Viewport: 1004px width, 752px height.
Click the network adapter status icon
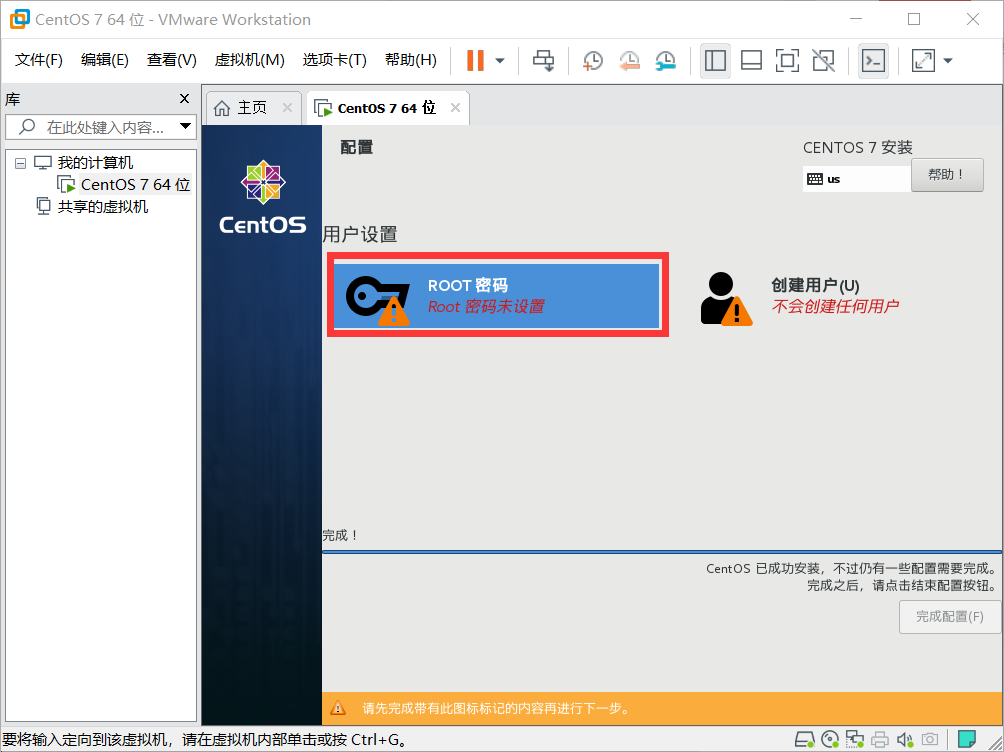pyautogui.click(x=855, y=740)
